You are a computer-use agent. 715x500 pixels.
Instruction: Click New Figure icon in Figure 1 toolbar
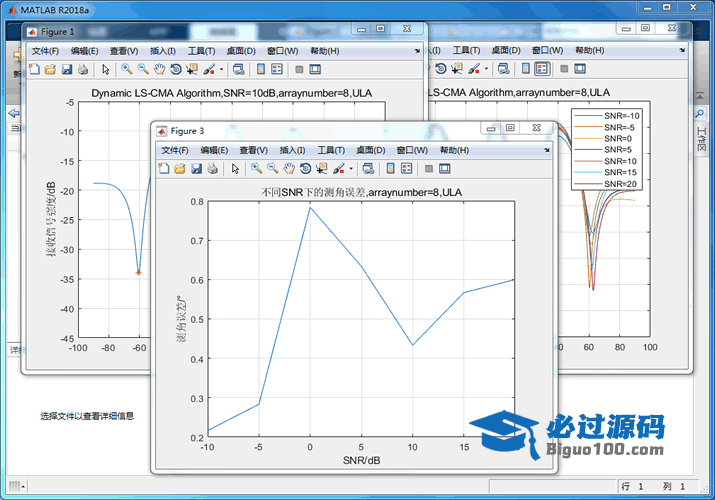(x=34, y=69)
